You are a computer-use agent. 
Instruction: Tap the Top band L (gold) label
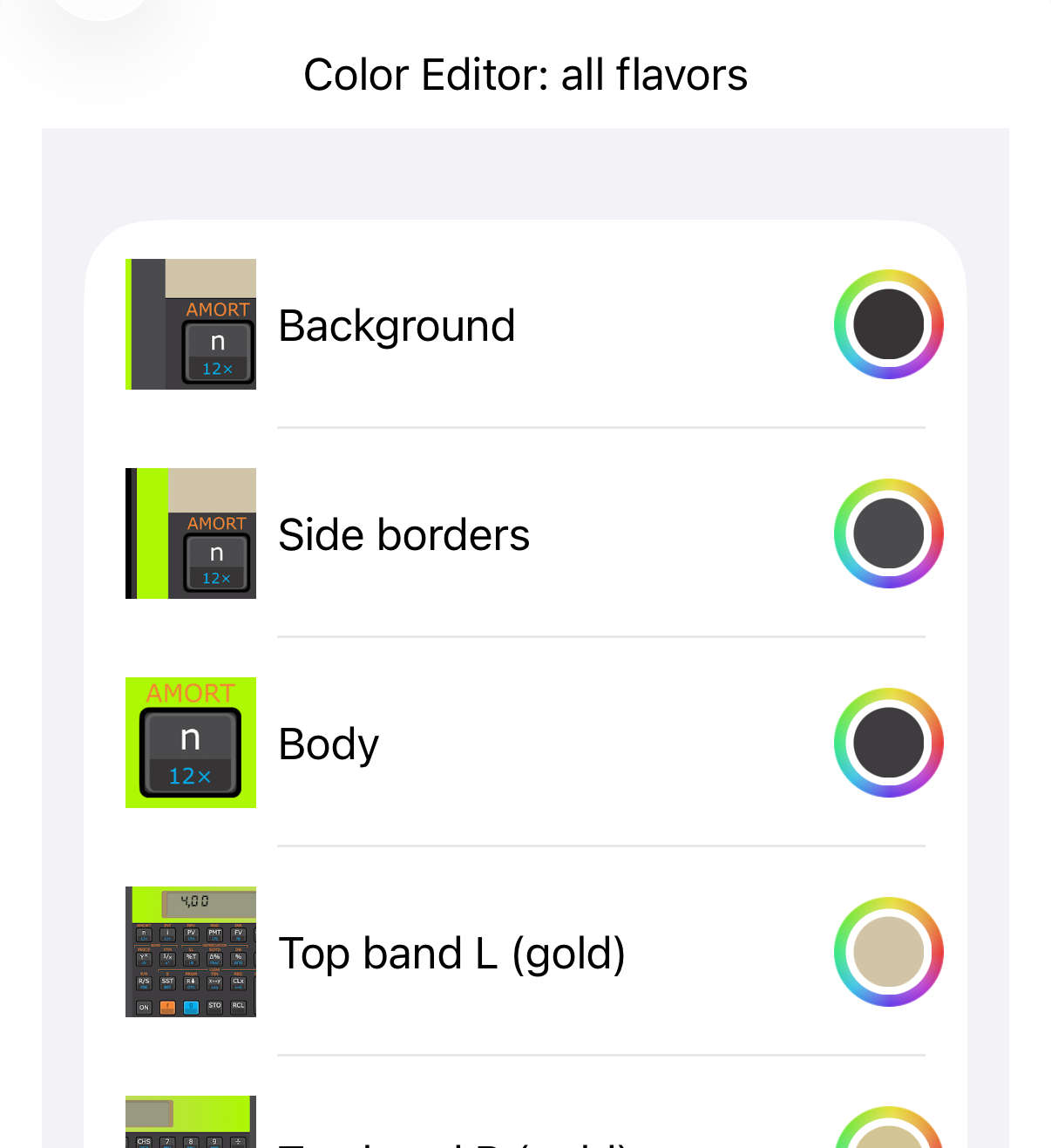[451, 954]
